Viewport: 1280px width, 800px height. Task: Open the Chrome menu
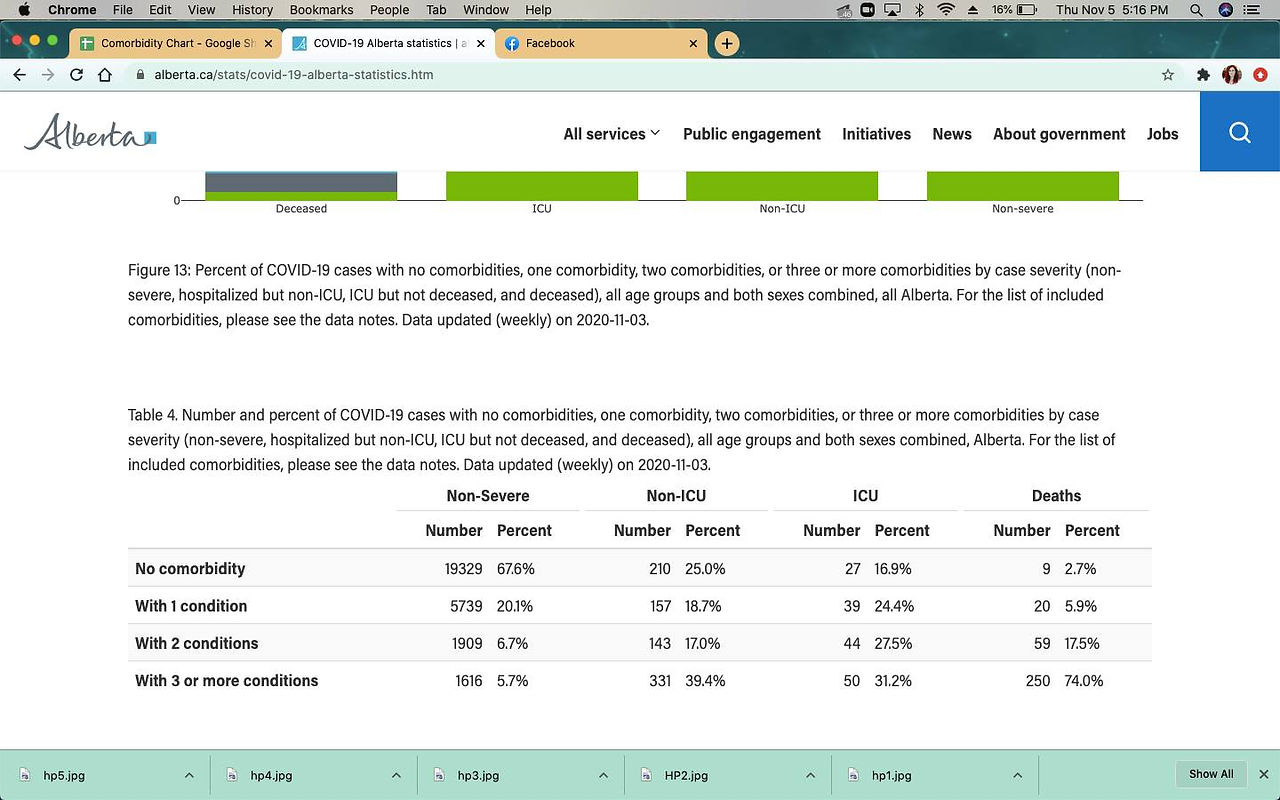coord(72,10)
